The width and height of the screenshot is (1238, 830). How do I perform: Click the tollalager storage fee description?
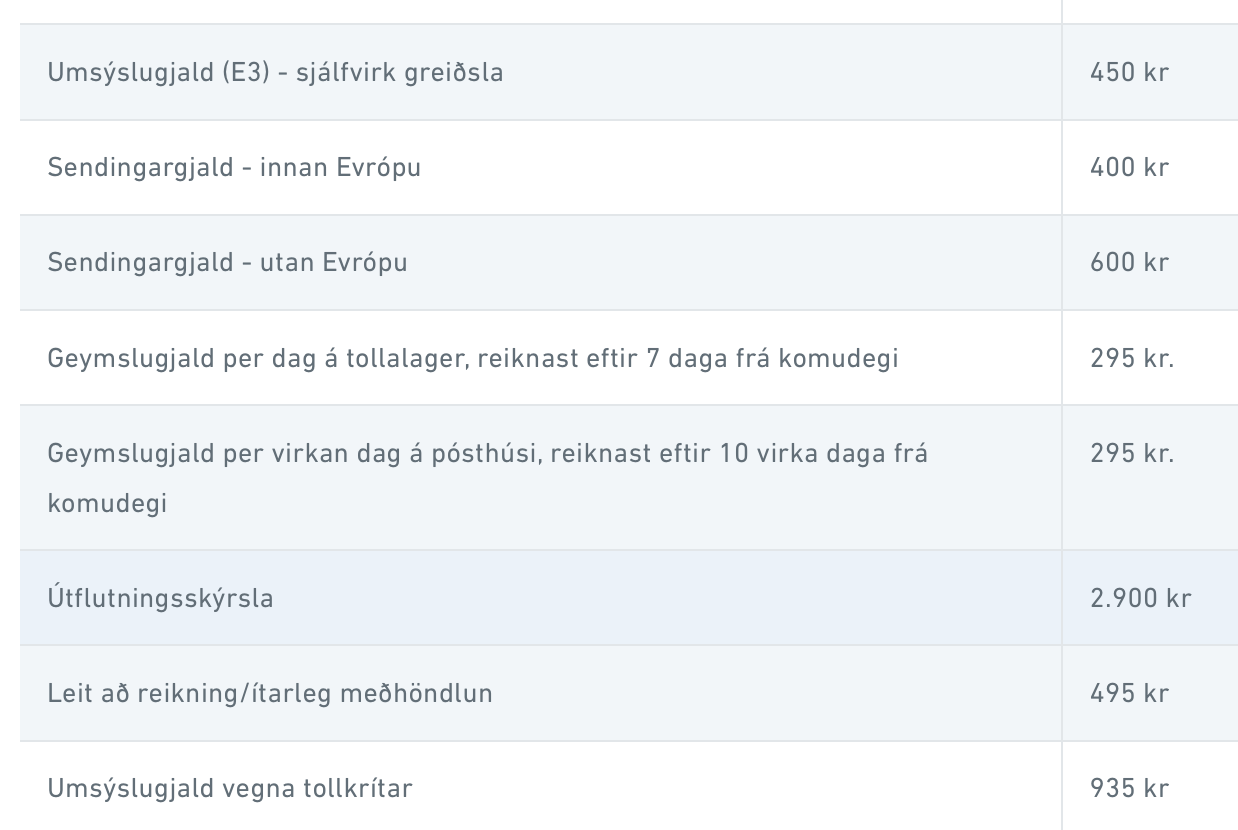pos(472,358)
